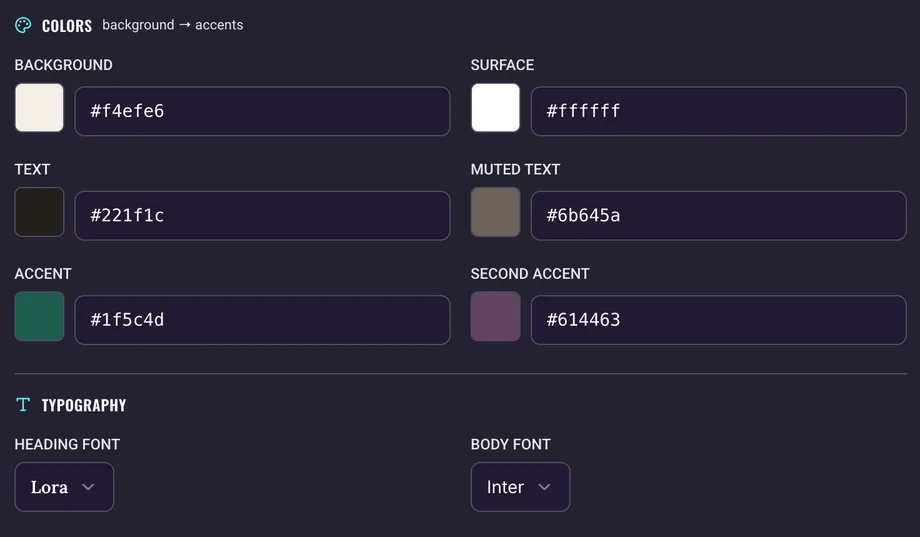Open the Surface white color swatch
Screen dimensions: 920x537
(495, 107)
